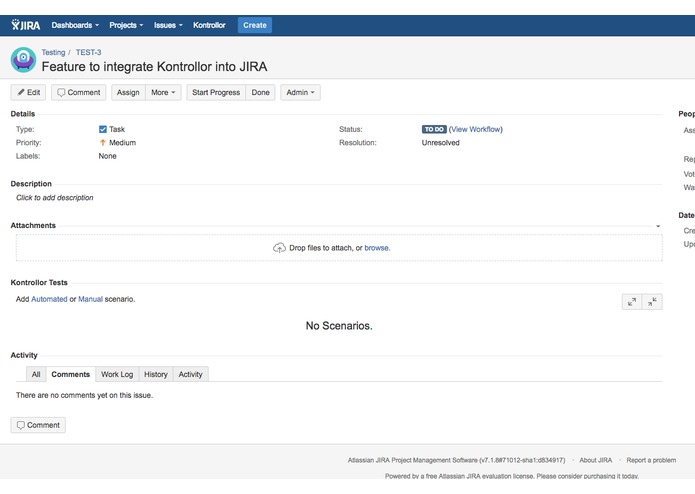The image size is (695, 494).
Task: Click the browse link for attachments
Action: click(x=376, y=248)
